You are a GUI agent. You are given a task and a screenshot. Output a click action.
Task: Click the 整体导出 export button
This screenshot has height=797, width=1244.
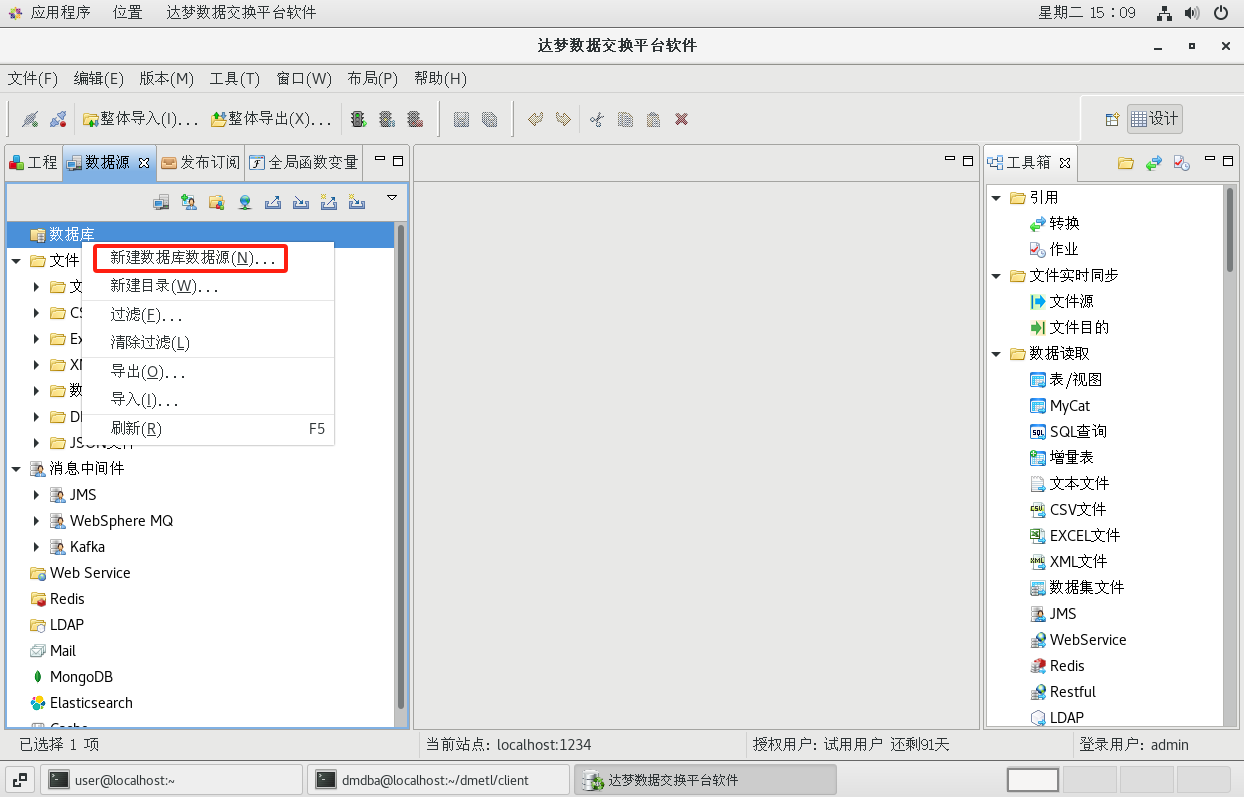(271, 119)
